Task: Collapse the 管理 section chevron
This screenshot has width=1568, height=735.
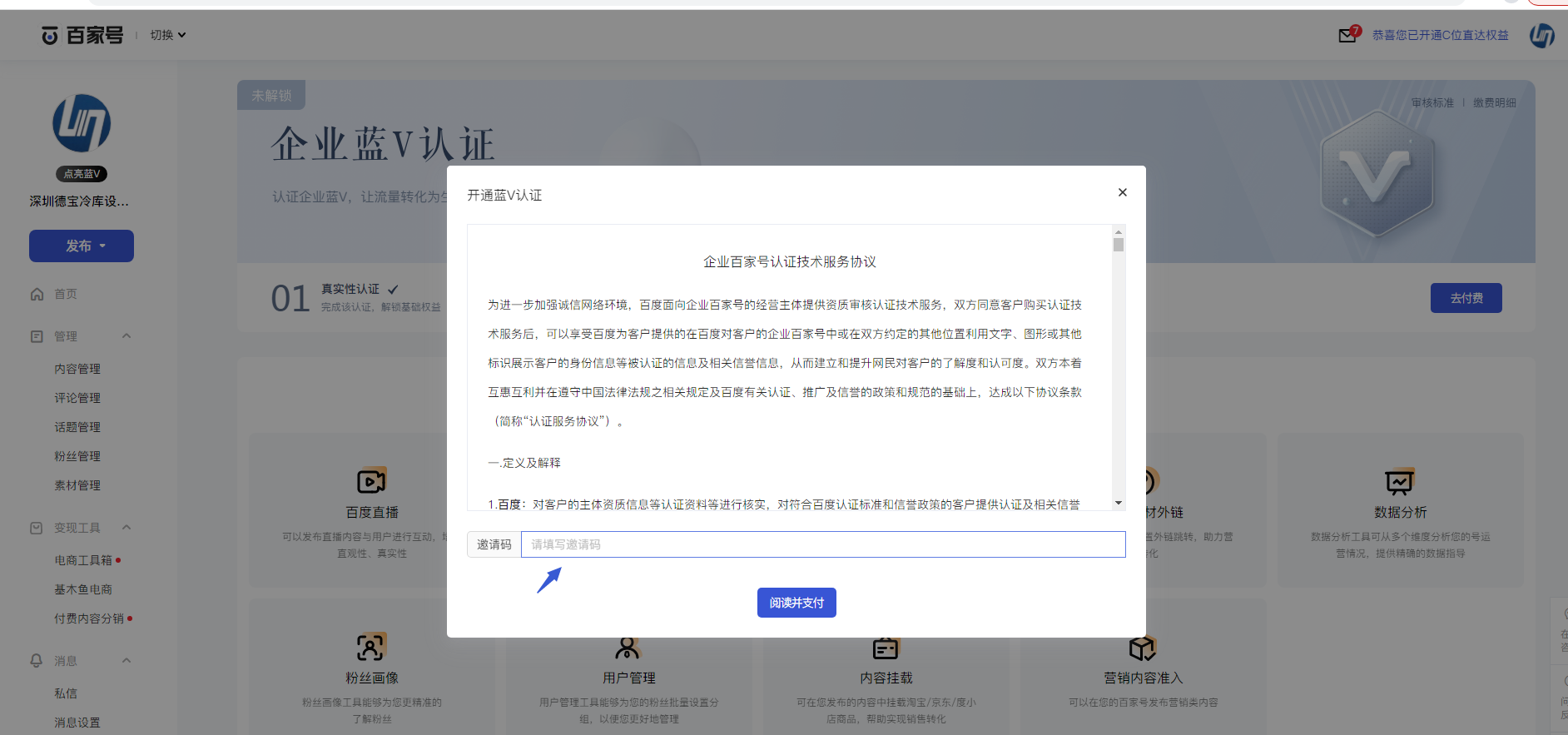Action: coord(127,335)
